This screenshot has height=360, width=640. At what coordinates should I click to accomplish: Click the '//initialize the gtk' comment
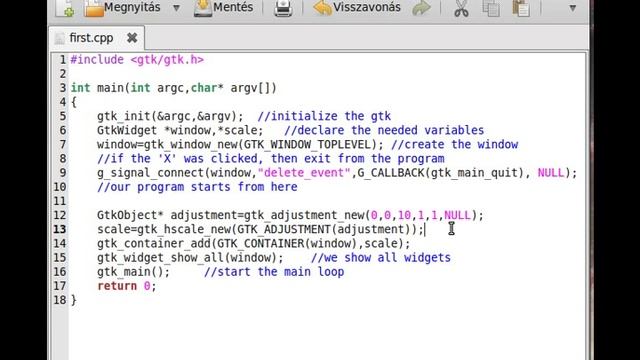click(324, 116)
